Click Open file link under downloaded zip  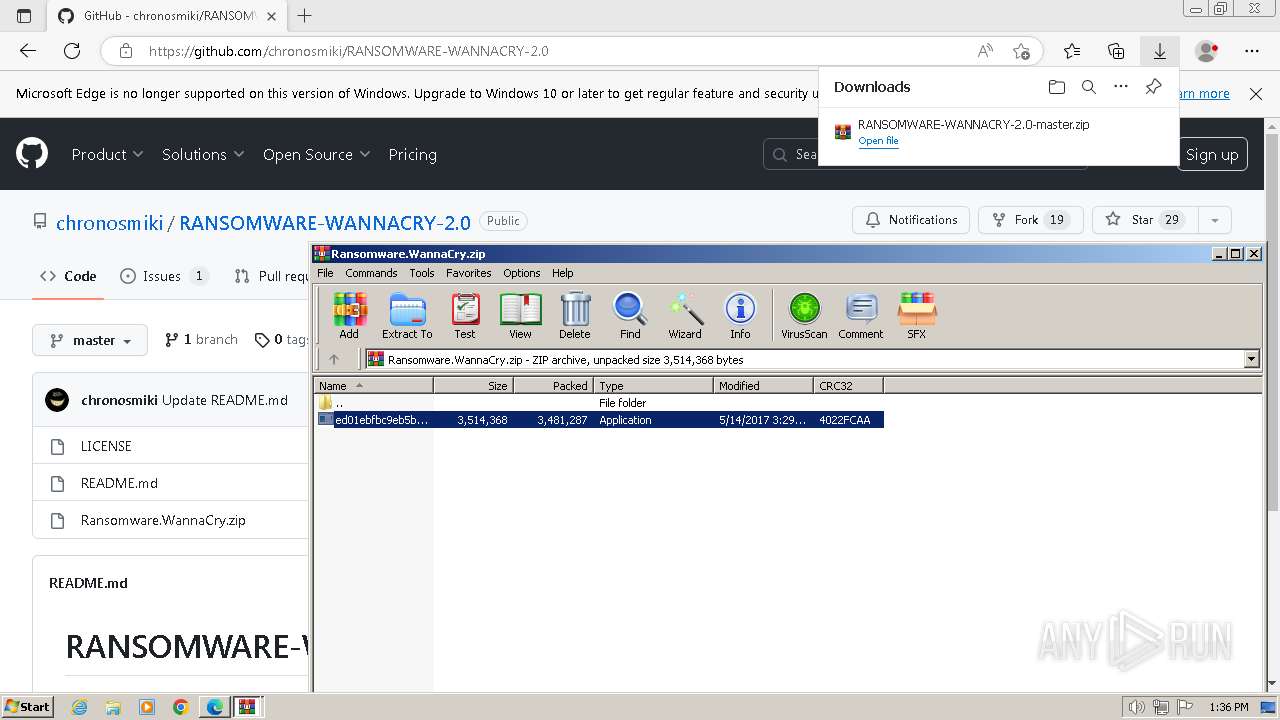[878, 141]
